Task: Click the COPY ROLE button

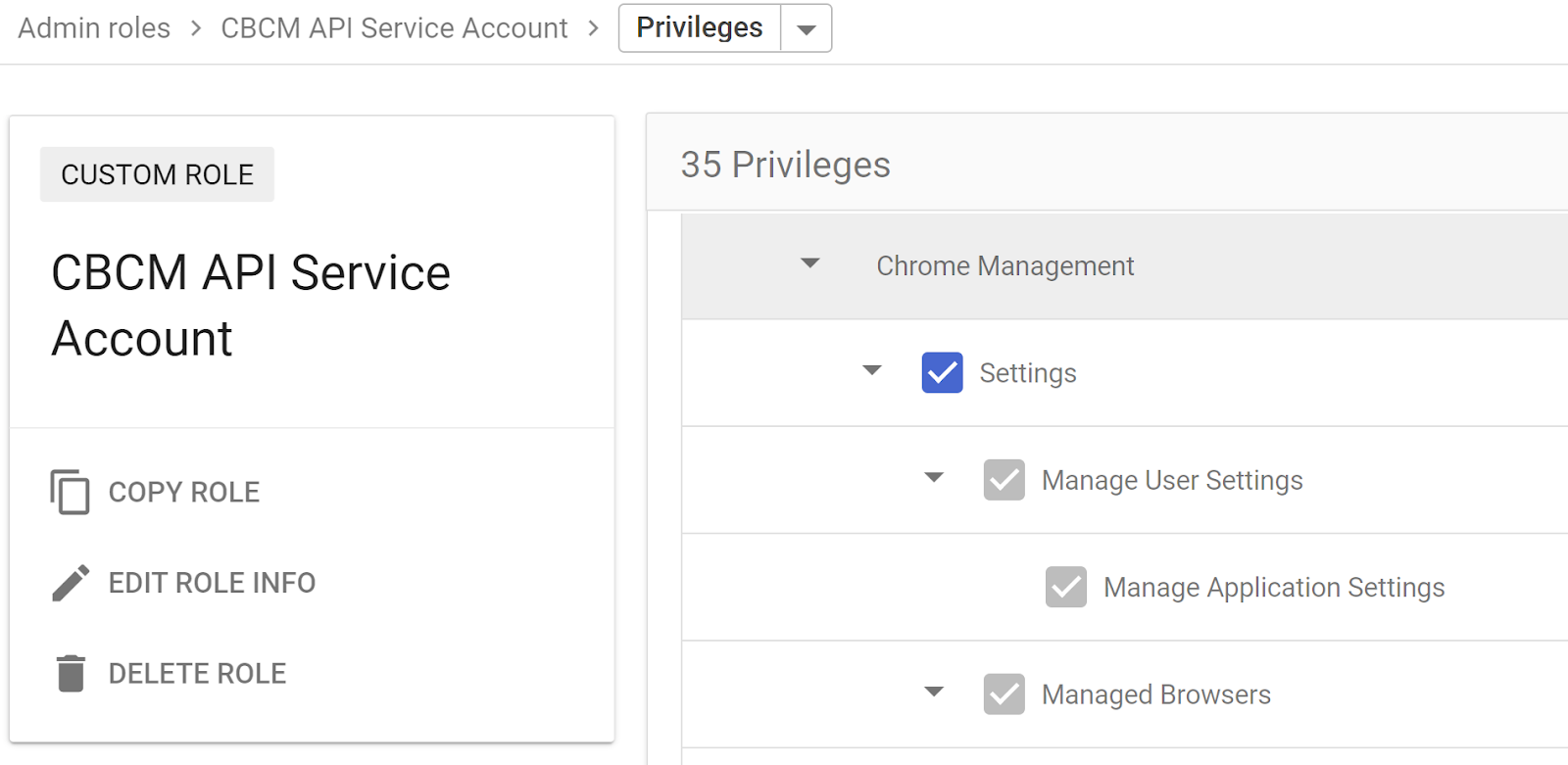Action: point(155,492)
